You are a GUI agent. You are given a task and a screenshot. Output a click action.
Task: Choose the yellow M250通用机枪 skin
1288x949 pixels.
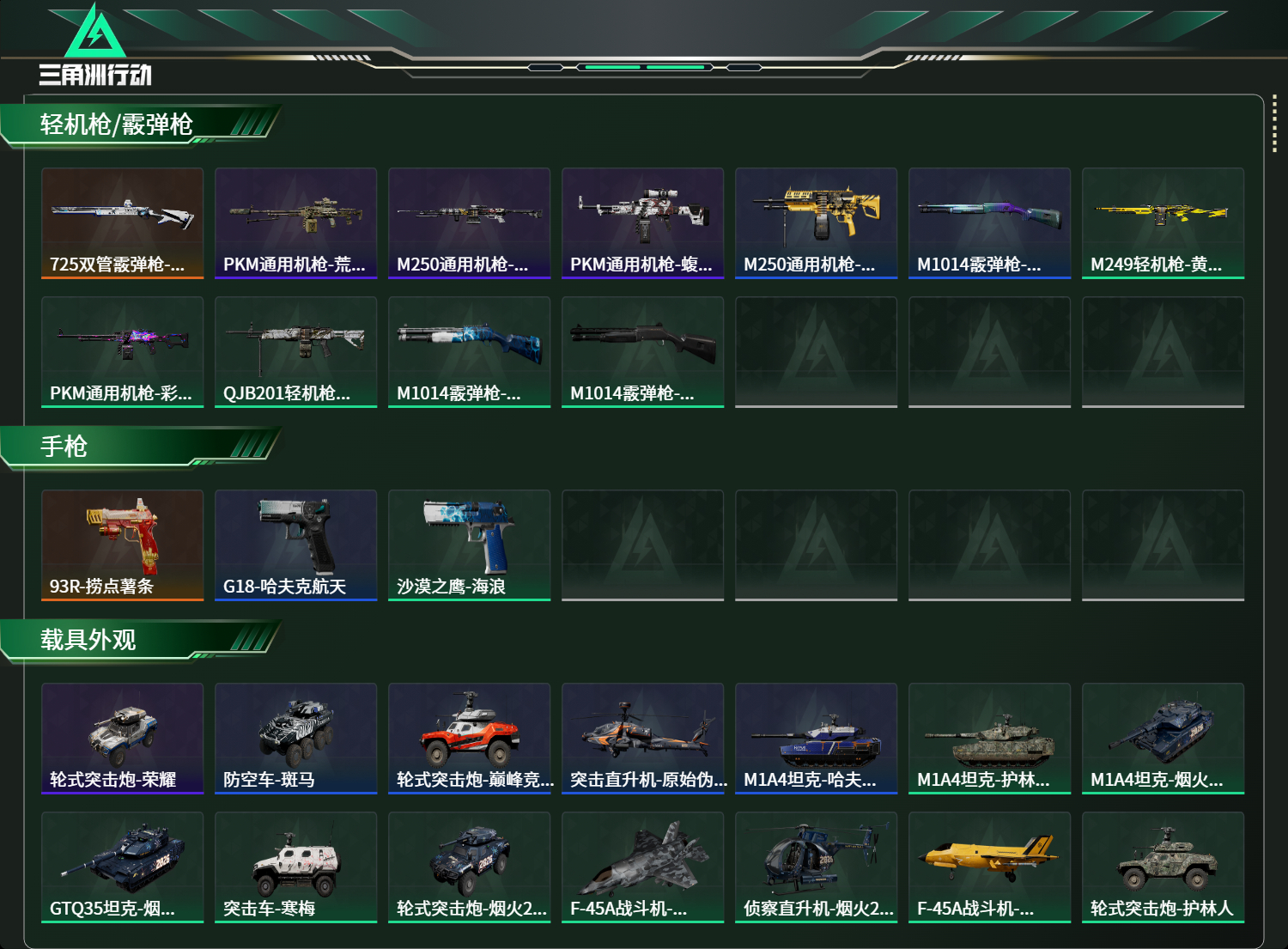pos(817,223)
